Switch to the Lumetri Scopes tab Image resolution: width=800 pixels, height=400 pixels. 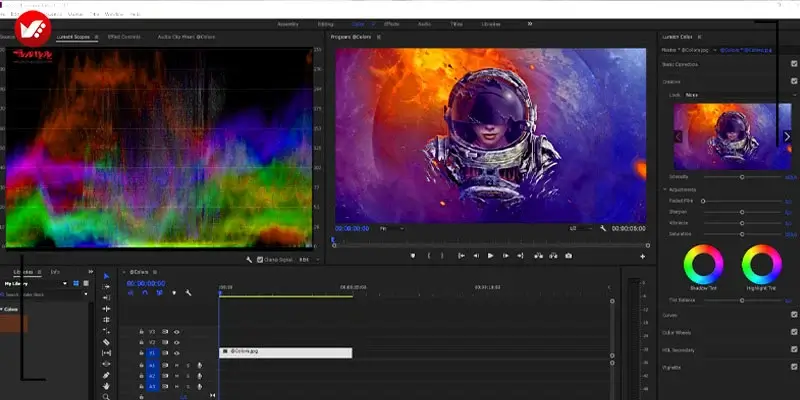pos(73,37)
